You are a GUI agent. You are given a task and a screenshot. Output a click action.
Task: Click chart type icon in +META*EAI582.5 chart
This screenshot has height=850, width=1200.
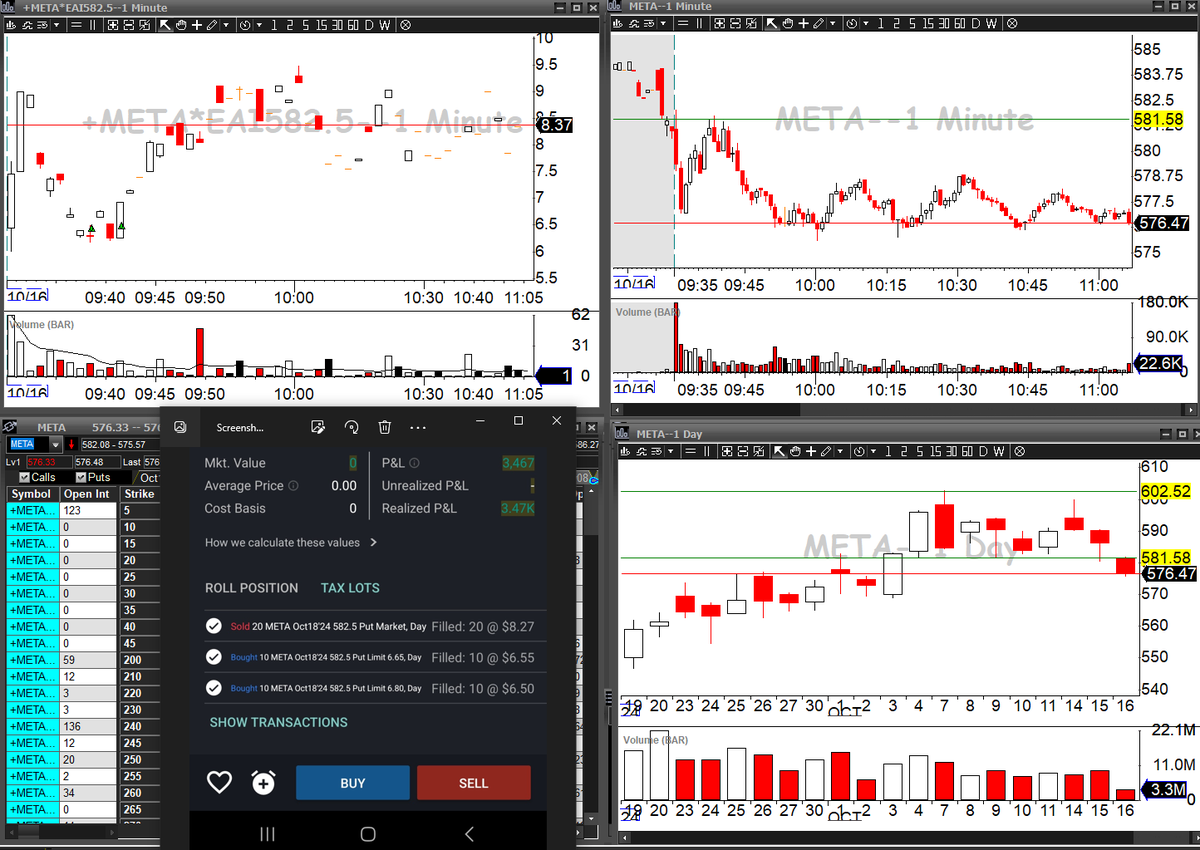click(x=11, y=25)
